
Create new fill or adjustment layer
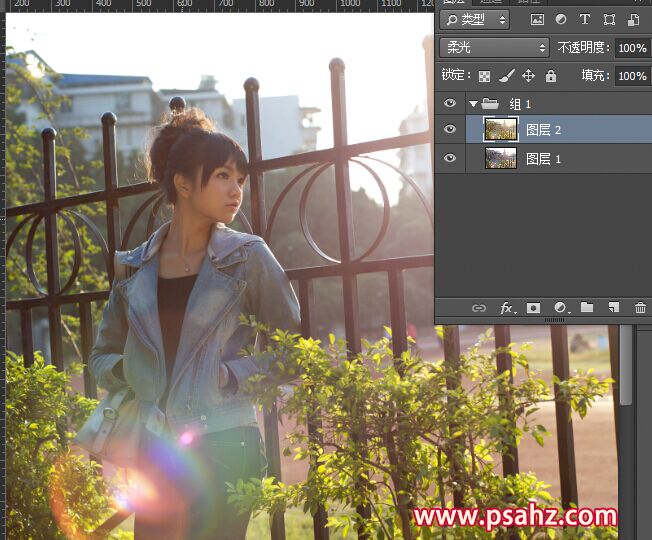click(x=560, y=308)
